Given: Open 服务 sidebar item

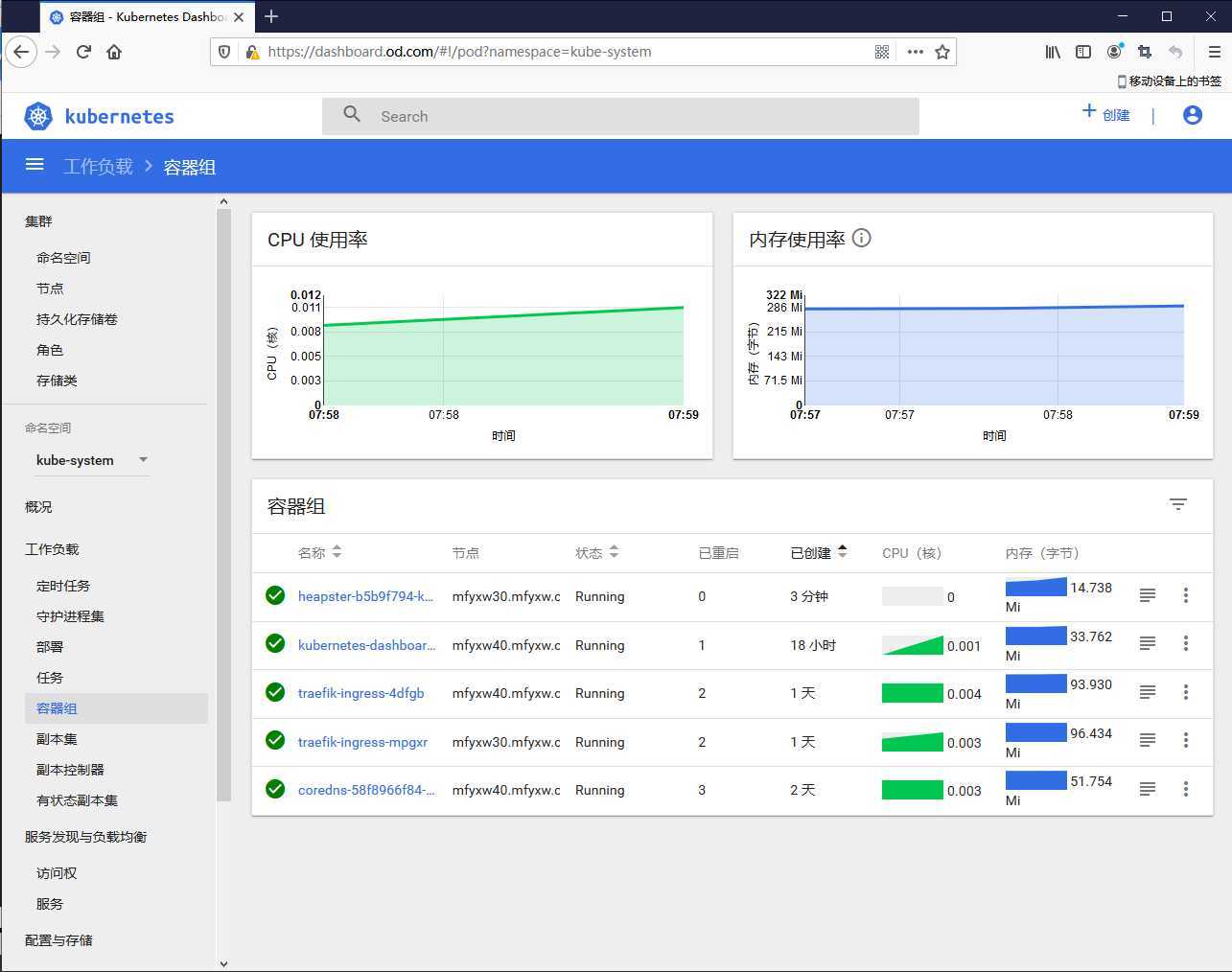Looking at the screenshot, I should pos(50,904).
